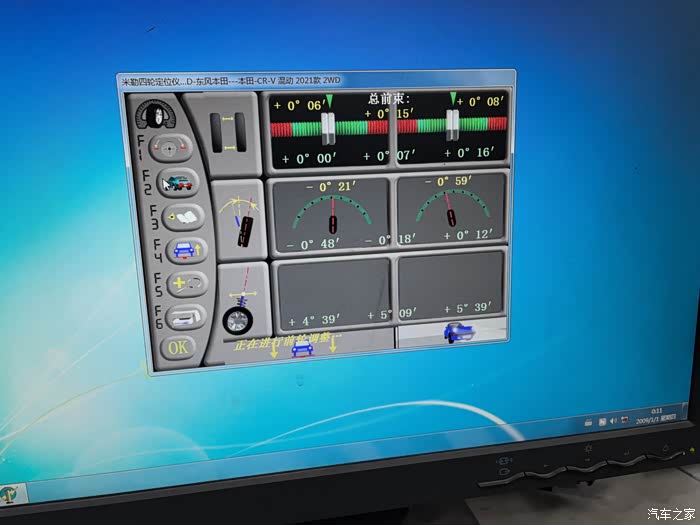Click the left camber arc gauge

coord(331,214)
